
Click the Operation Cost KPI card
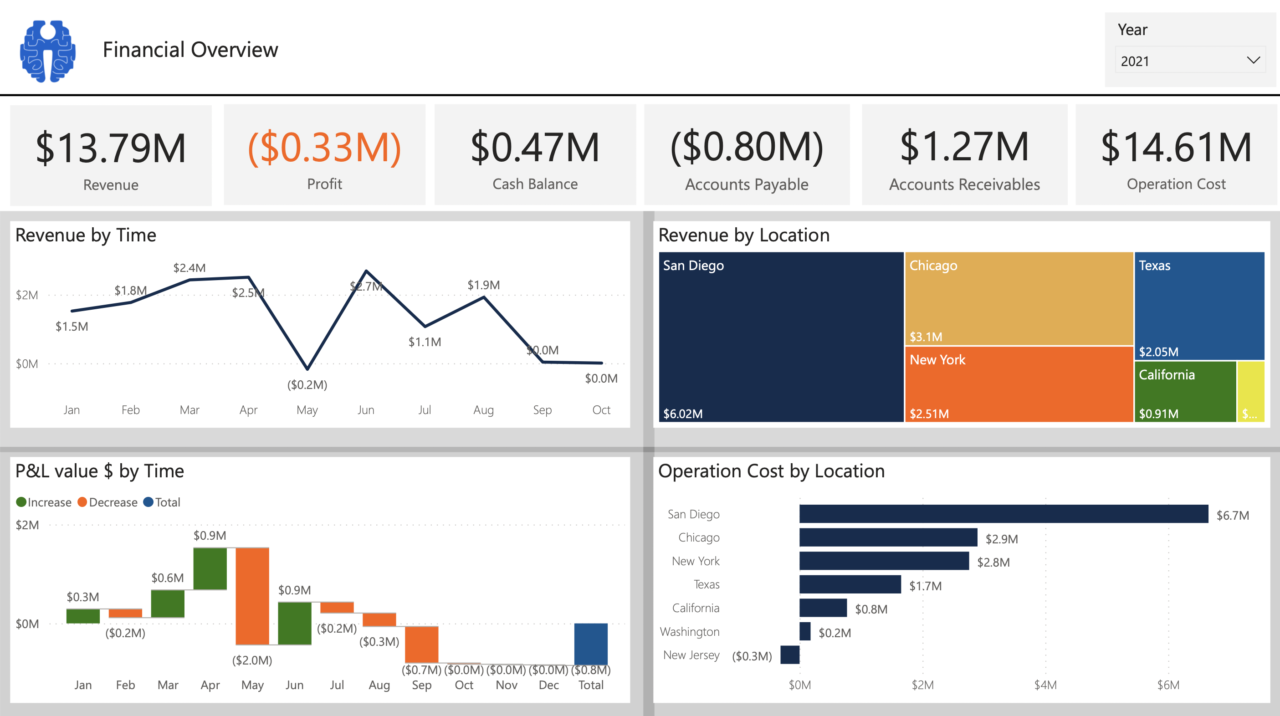1176,155
